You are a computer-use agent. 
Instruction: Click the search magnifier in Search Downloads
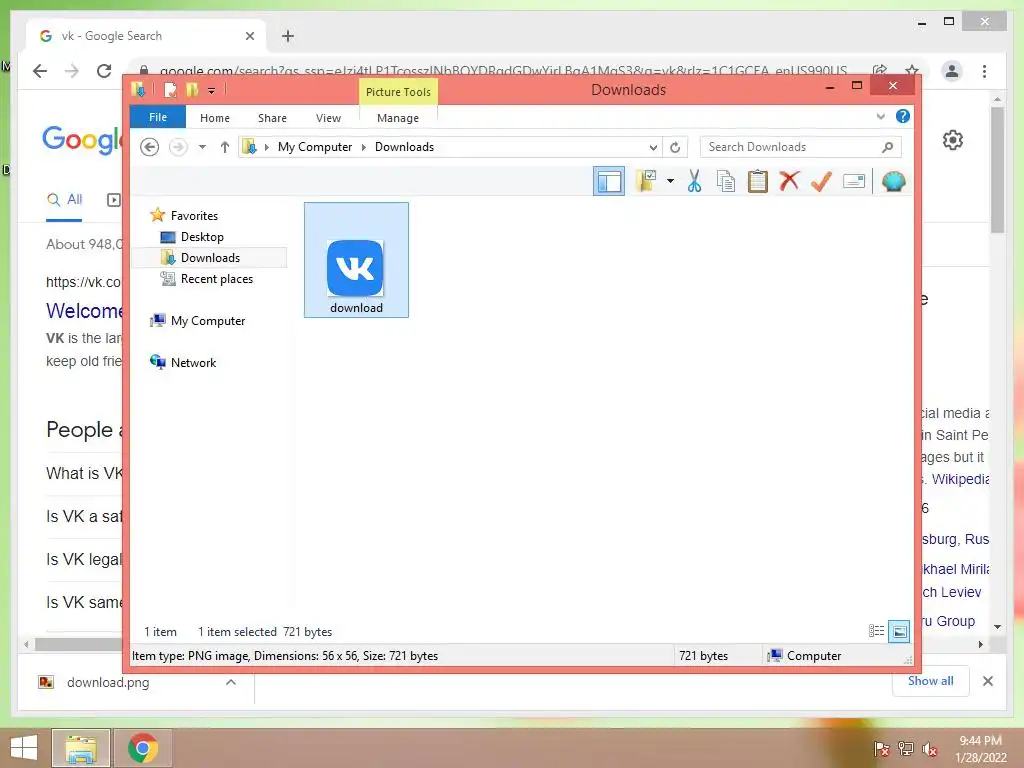click(x=888, y=147)
